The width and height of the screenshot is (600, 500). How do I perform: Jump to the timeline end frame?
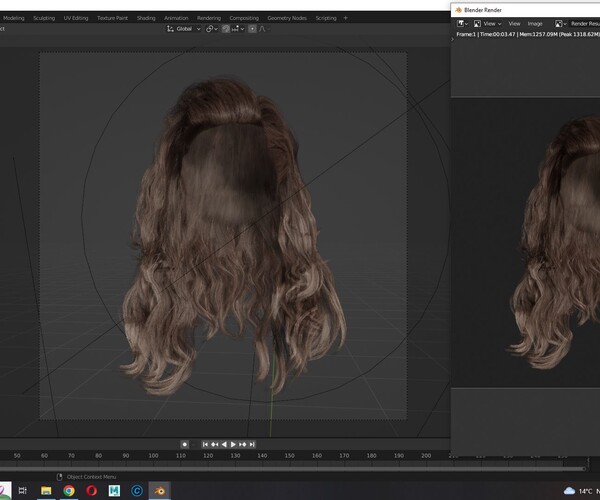coord(252,444)
